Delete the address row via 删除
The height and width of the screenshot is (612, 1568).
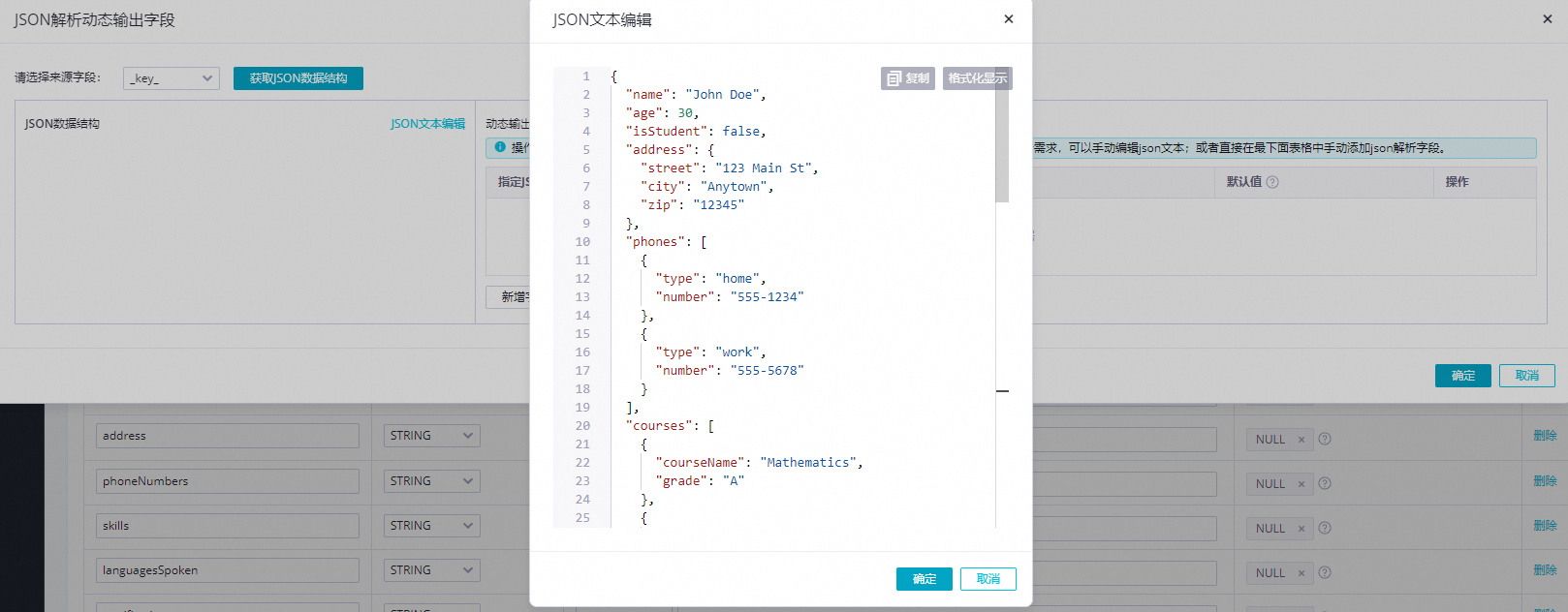(x=1545, y=436)
